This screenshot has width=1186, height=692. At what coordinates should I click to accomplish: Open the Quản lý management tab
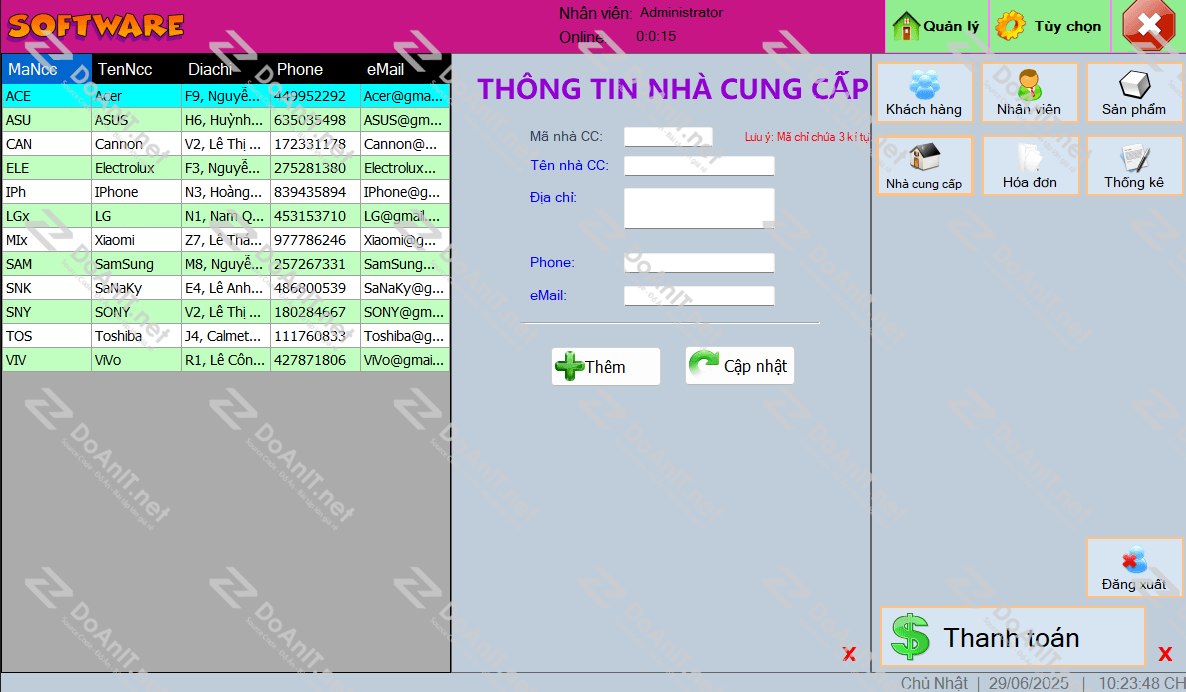[936, 26]
